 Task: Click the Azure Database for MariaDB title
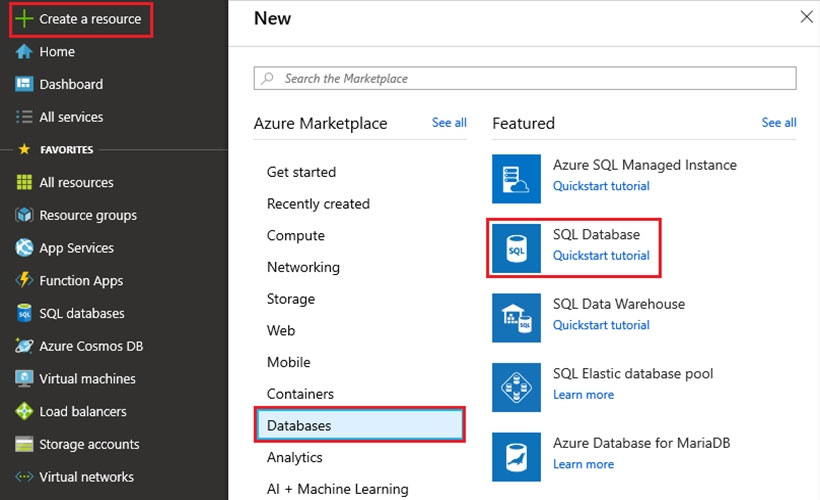tap(642, 443)
